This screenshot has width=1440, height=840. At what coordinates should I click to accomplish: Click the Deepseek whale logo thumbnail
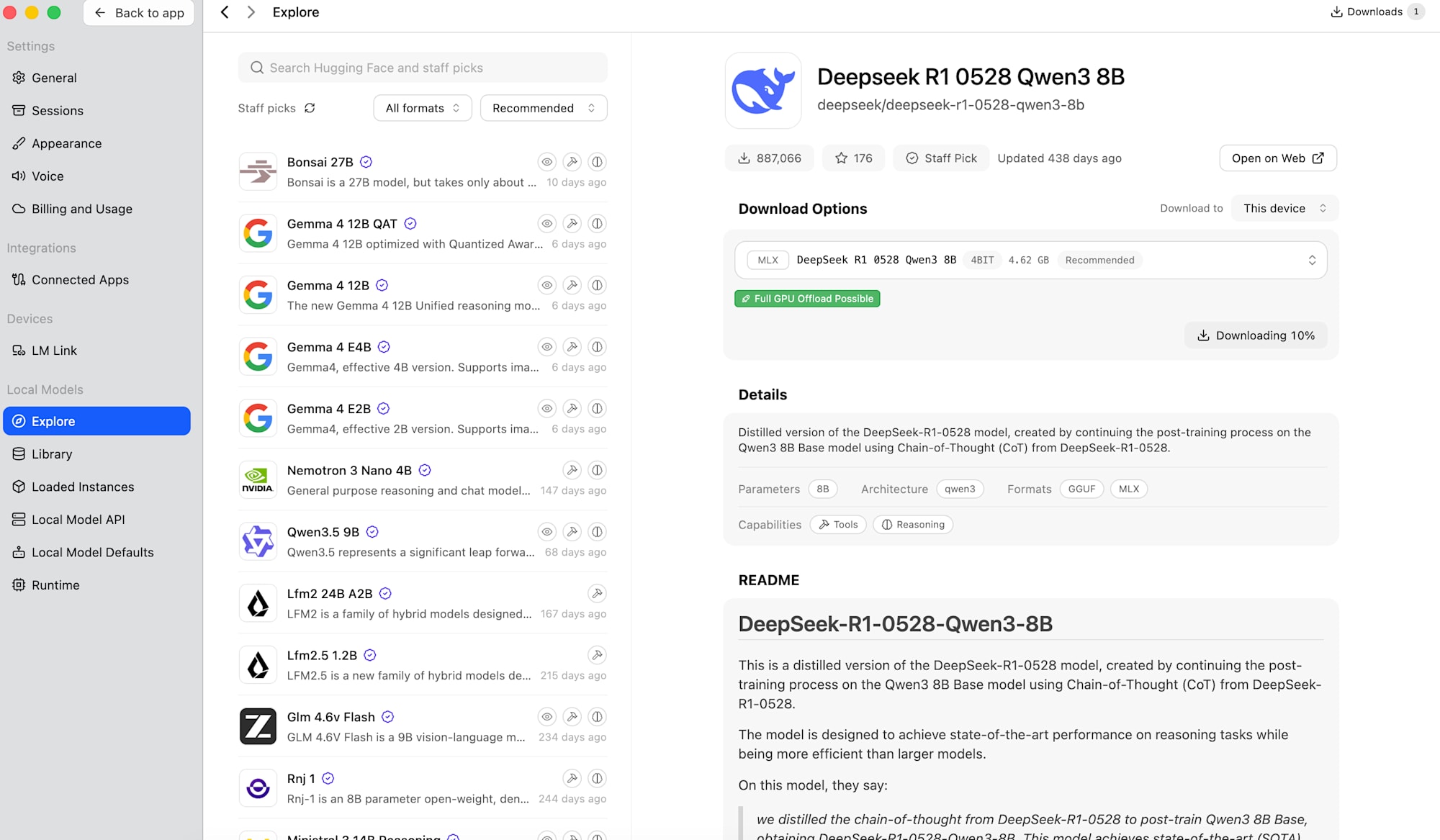(763, 91)
